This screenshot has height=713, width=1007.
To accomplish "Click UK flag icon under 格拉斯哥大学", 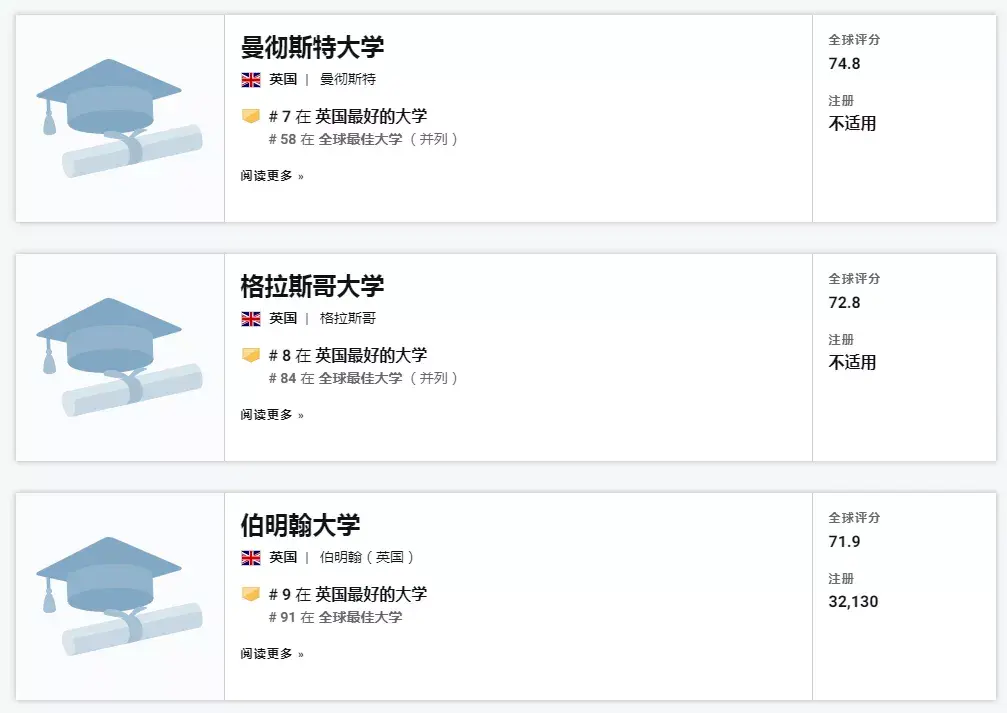I will [251, 319].
